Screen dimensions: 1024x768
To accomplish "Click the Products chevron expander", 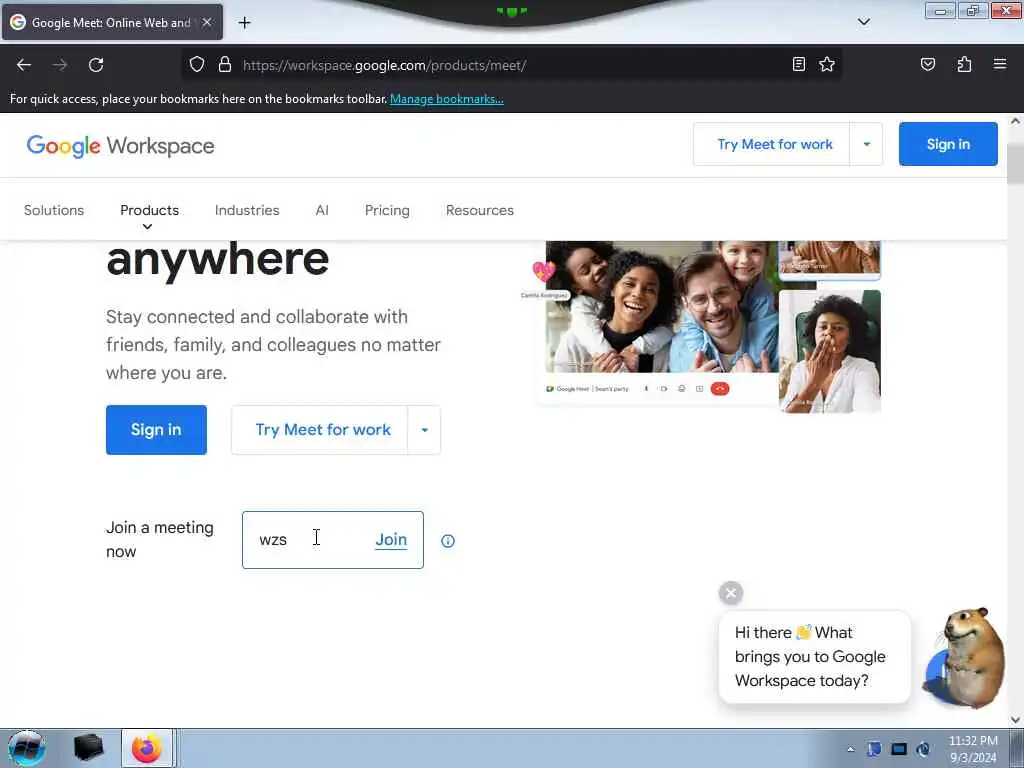I will pos(148,227).
